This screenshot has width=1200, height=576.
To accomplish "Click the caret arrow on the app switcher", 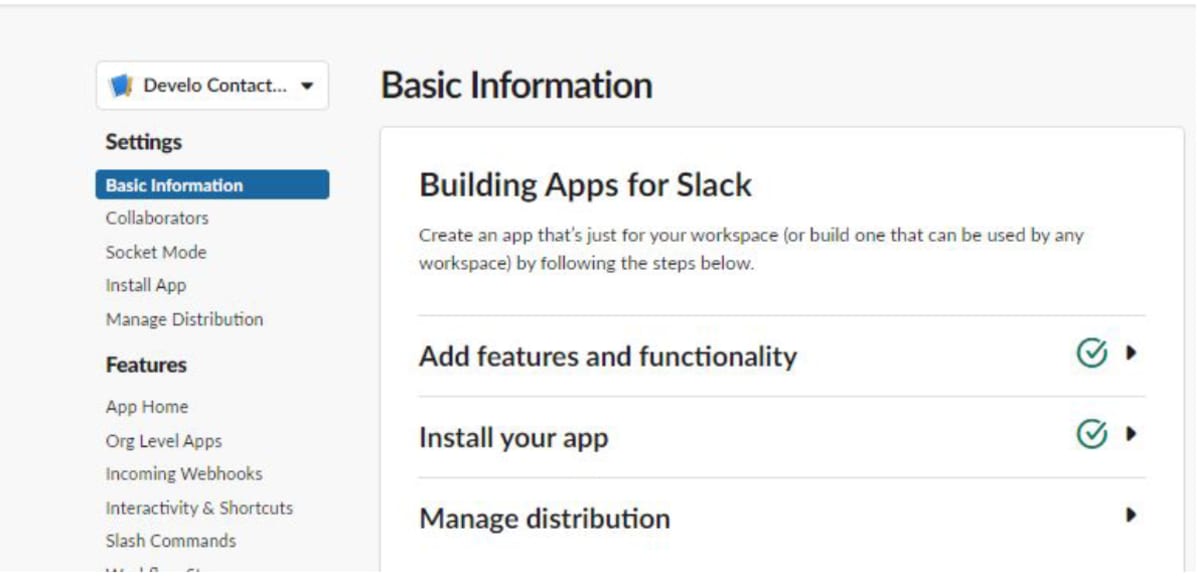I will [x=310, y=85].
